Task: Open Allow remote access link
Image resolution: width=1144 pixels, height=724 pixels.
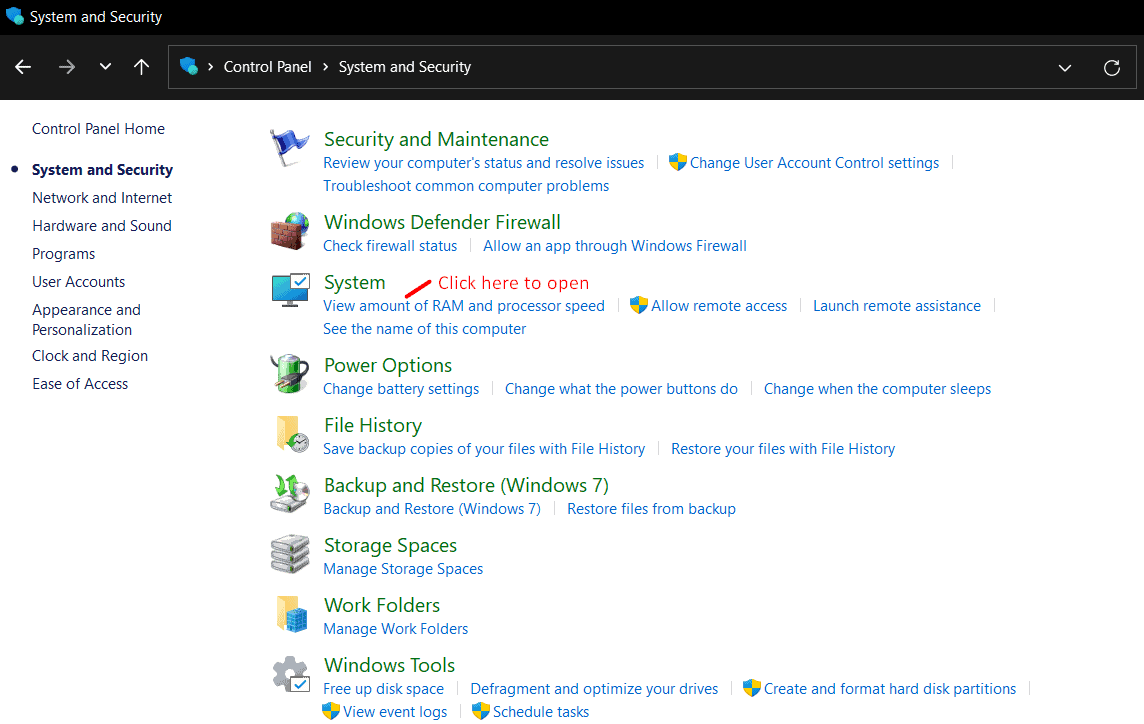Action: pyautogui.click(x=719, y=306)
